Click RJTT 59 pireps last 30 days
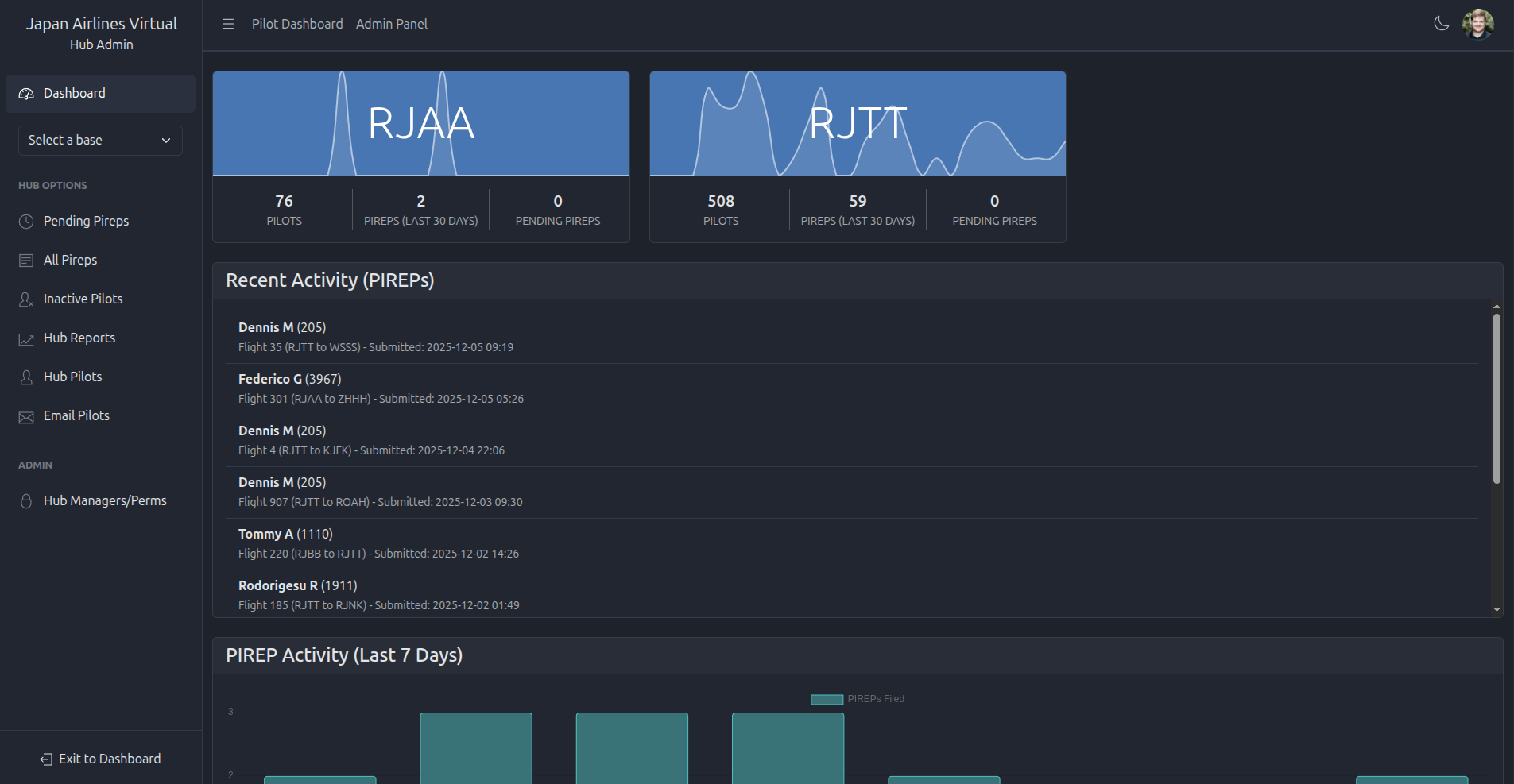This screenshot has height=784, width=1514. (x=858, y=210)
